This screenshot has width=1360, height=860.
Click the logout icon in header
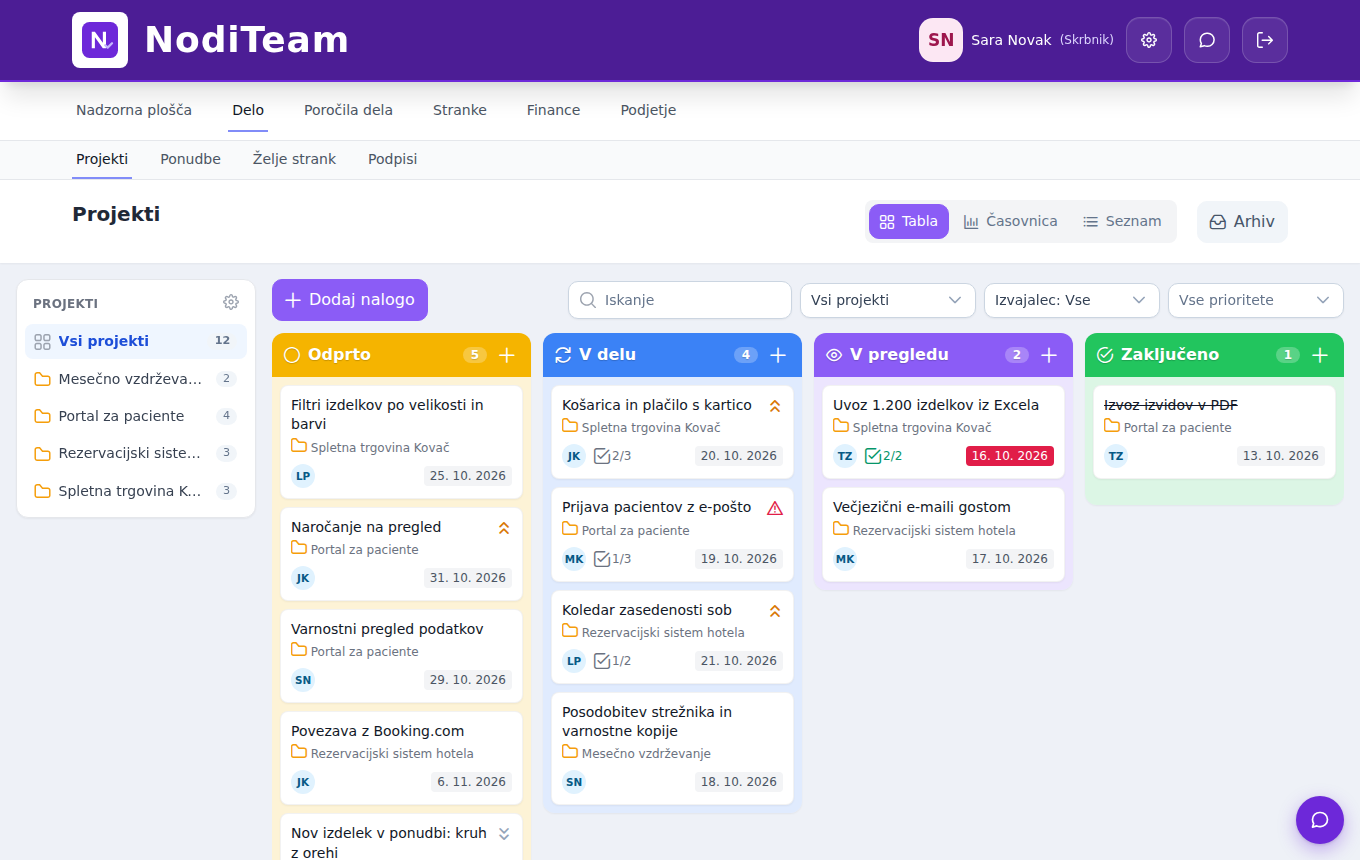coord(1265,40)
